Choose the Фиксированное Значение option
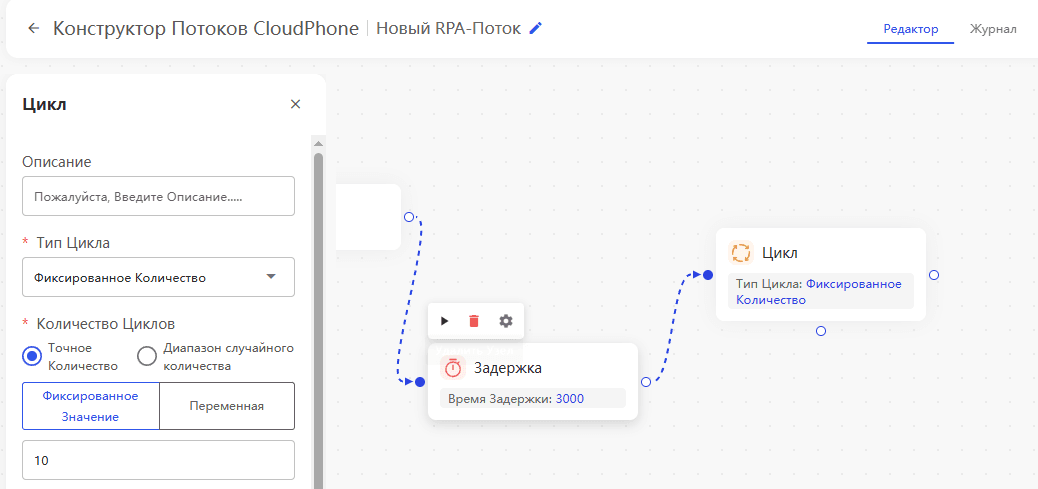This screenshot has height=489, width=1038. click(91, 406)
